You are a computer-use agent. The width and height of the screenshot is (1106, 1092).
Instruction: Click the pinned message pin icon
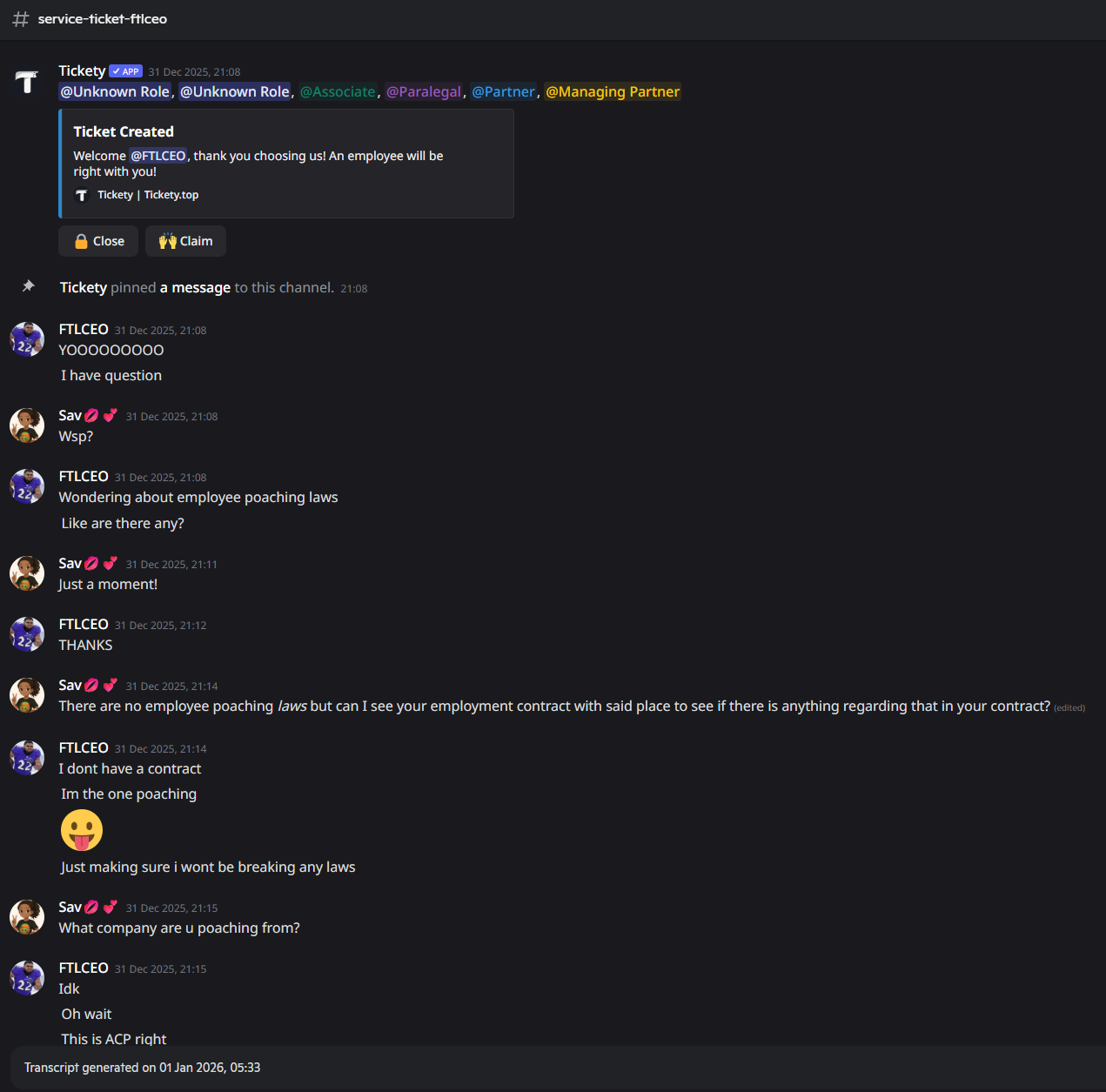(x=29, y=286)
